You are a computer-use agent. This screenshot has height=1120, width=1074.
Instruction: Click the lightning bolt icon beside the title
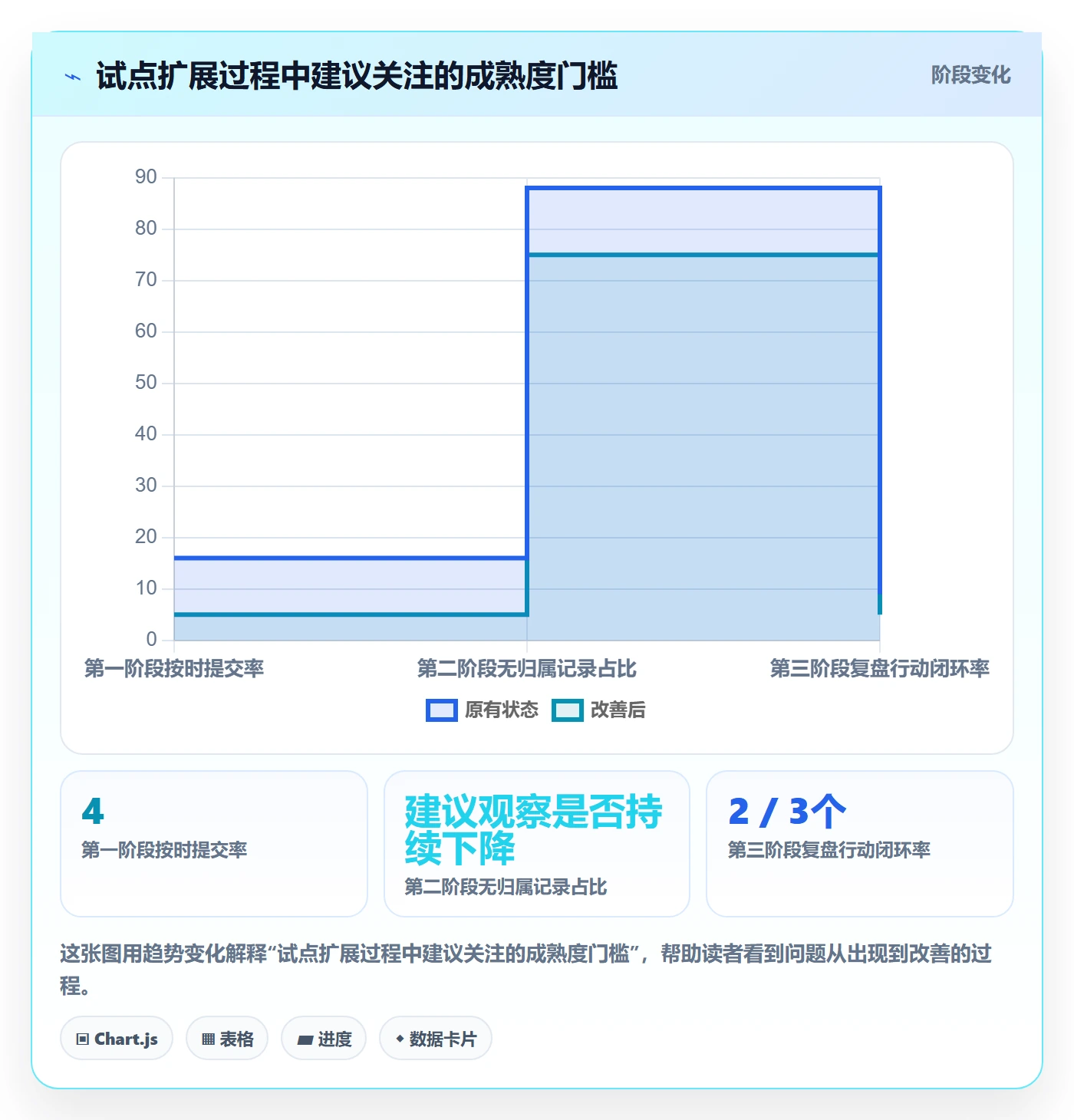(73, 77)
